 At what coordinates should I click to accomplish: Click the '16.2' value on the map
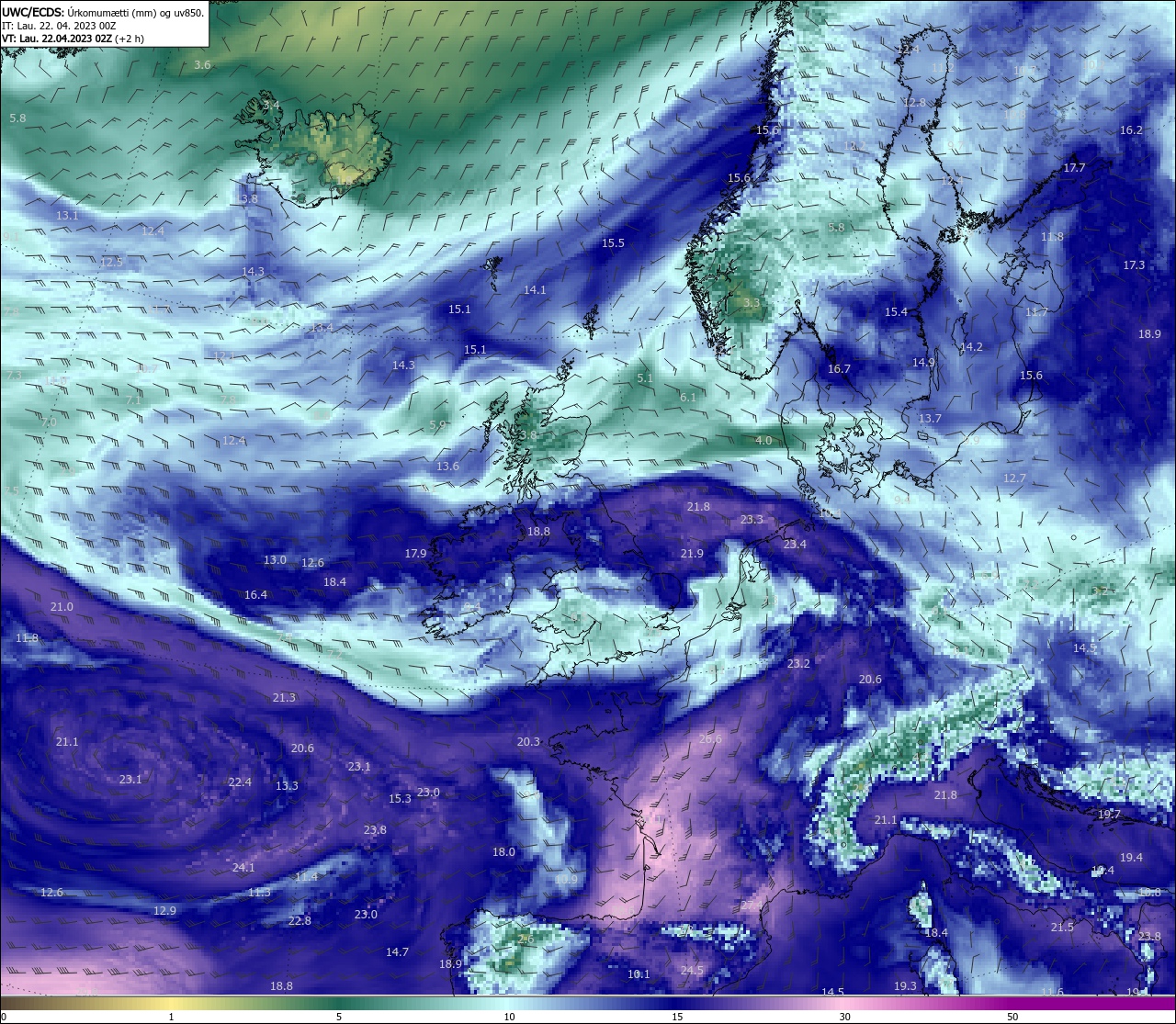click(1131, 130)
